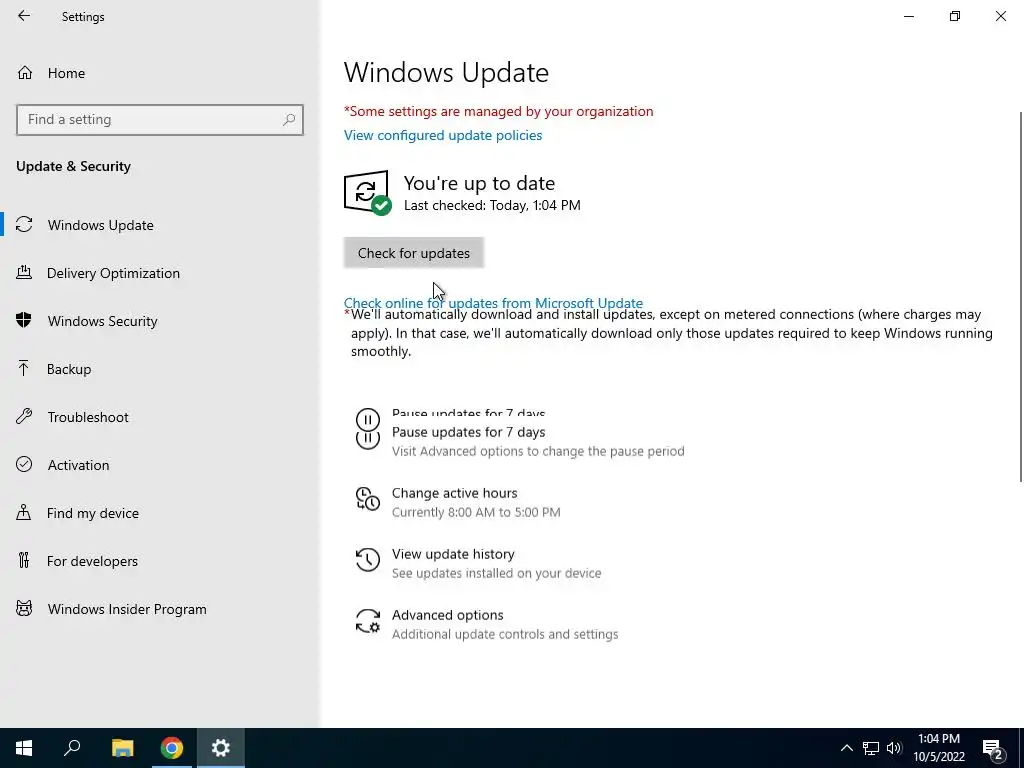Click 'Visit Advanced options to change the pause period'
Viewport: 1024px width, 768px height.
coord(538,451)
